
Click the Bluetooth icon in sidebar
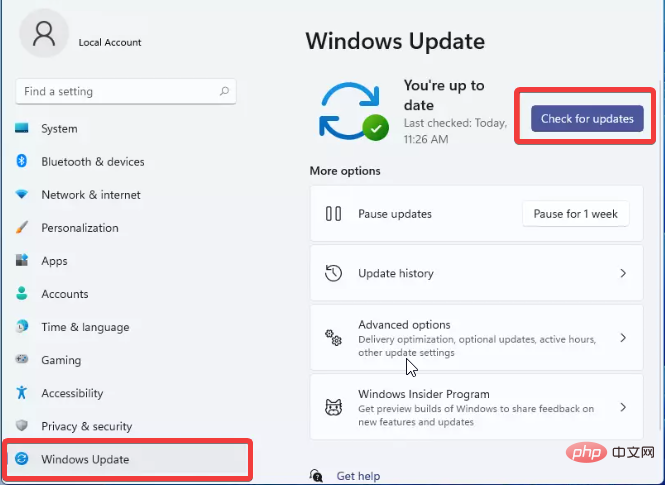(22, 161)
